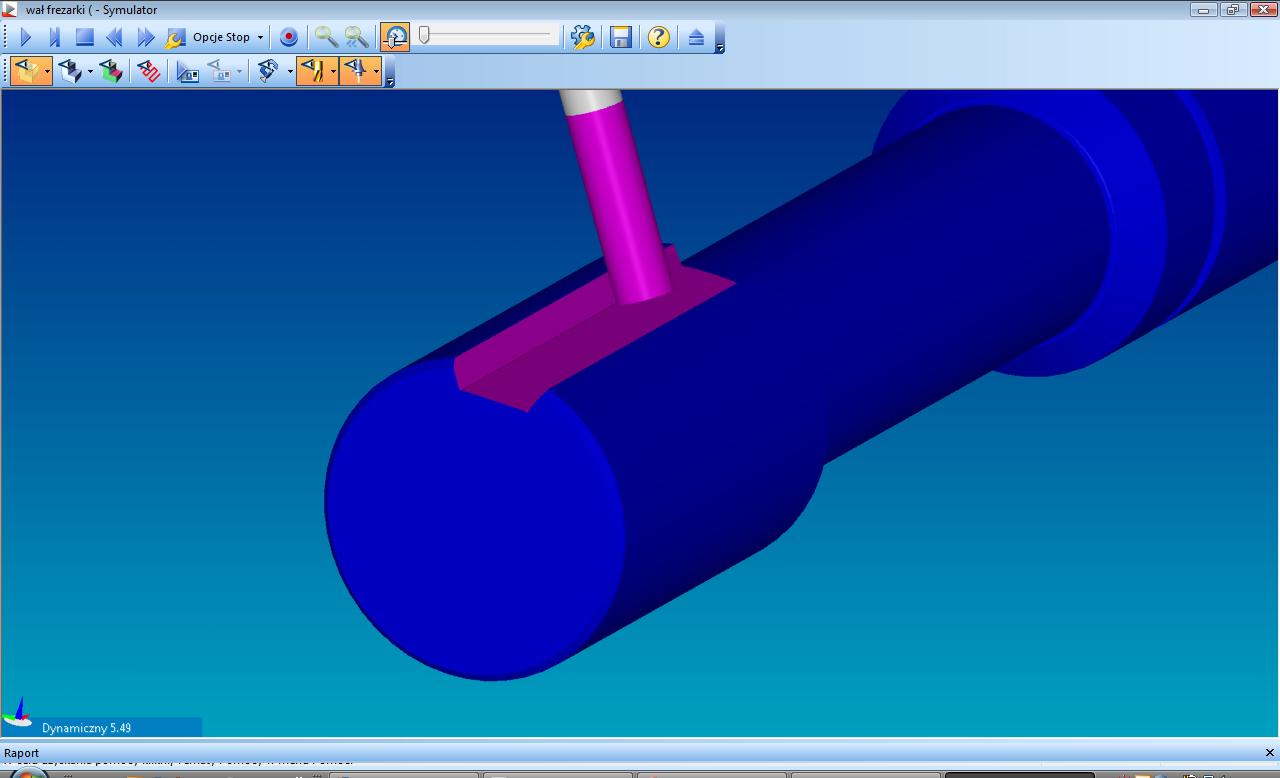
Task: Click the step-forward simulation button
Action: click(x=55, y=38)
